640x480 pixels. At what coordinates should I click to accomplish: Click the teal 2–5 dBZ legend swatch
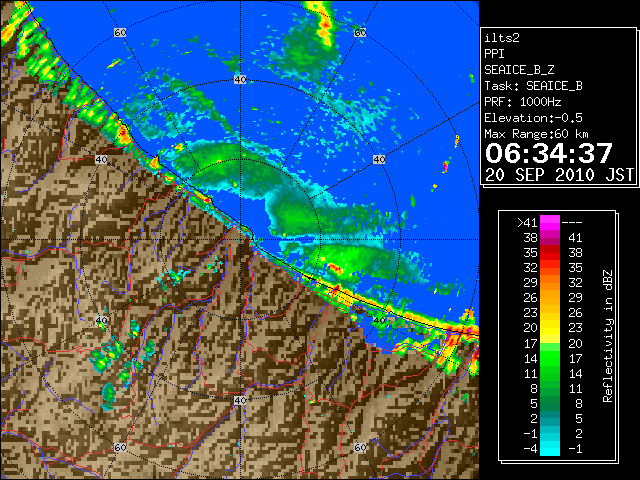[550, 418]
